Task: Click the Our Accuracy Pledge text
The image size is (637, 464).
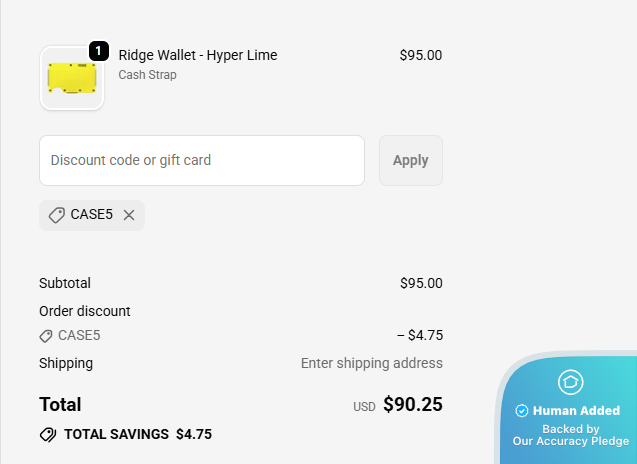Action: click(x=570, y=441)
